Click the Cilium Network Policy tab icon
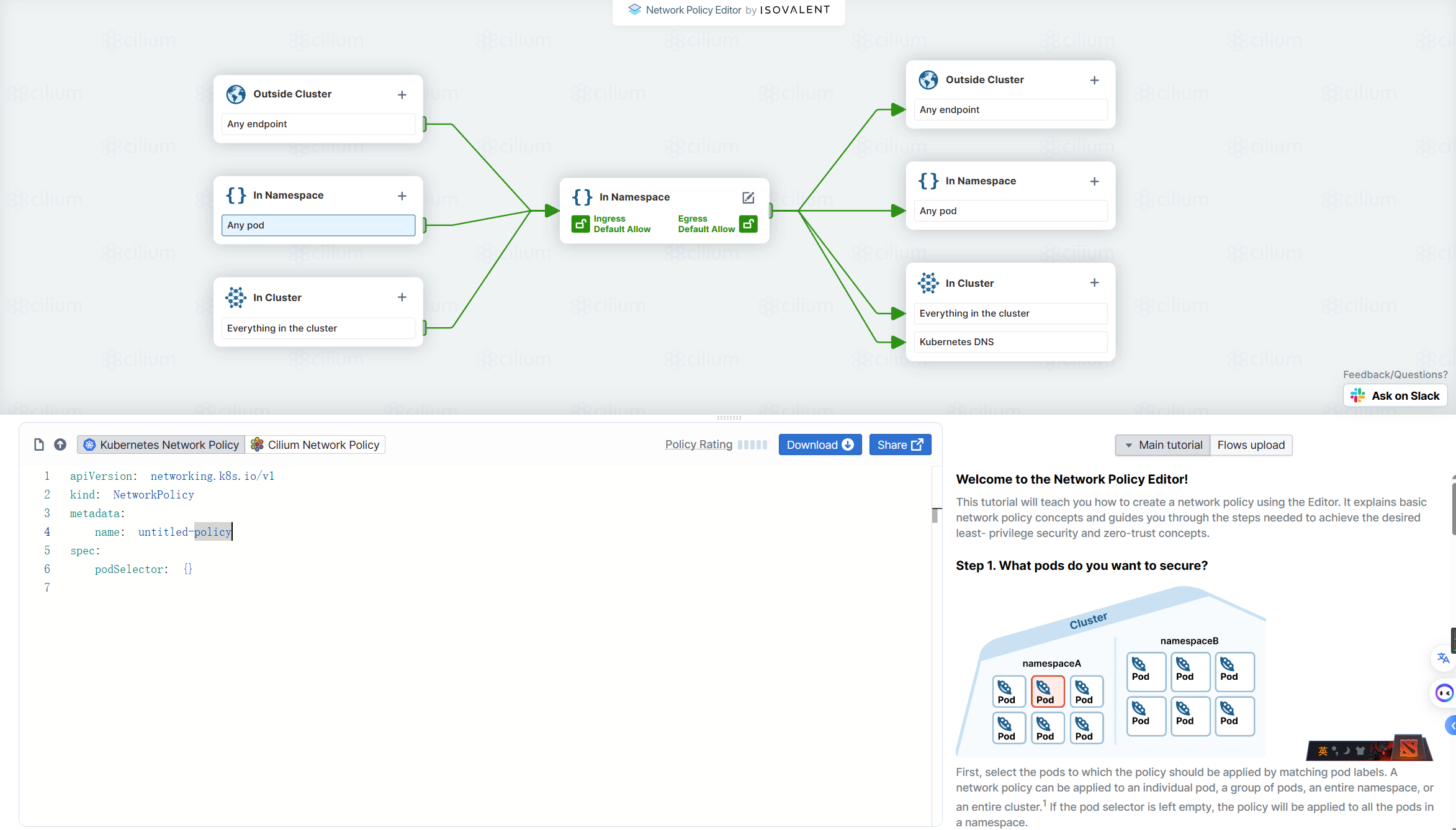Viewport: 1456px width, 830px height. tap(257, 445)
